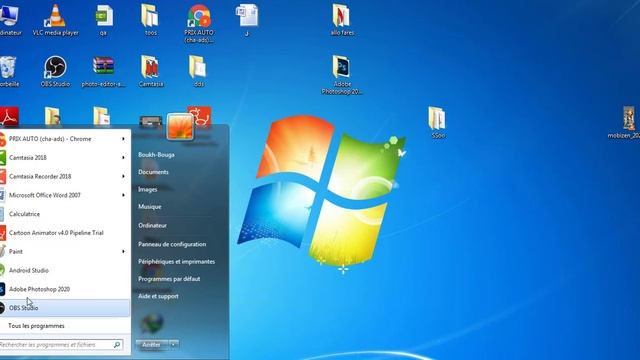
Task: Click the user account picture in Start menu
Action: coord(180,127)
